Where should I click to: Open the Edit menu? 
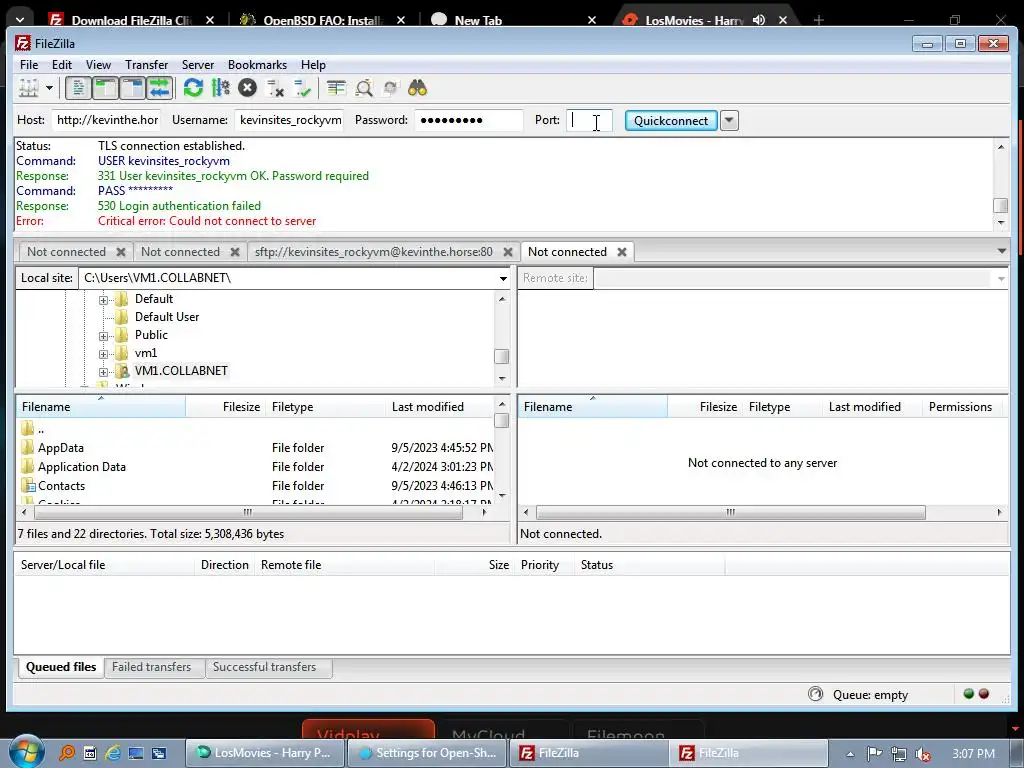click(62, 65)
